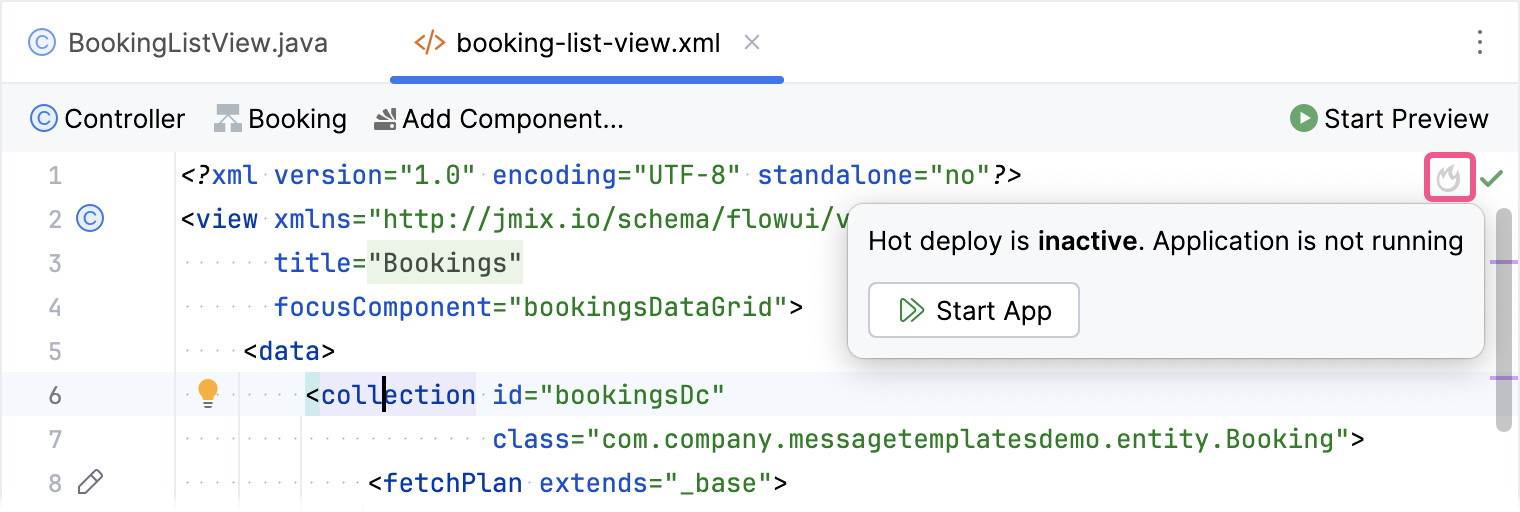The width and height of the screenshot is (1520, 512).
Task: Click the pencil gutter icon on line 8
Action: click(90, 484)
